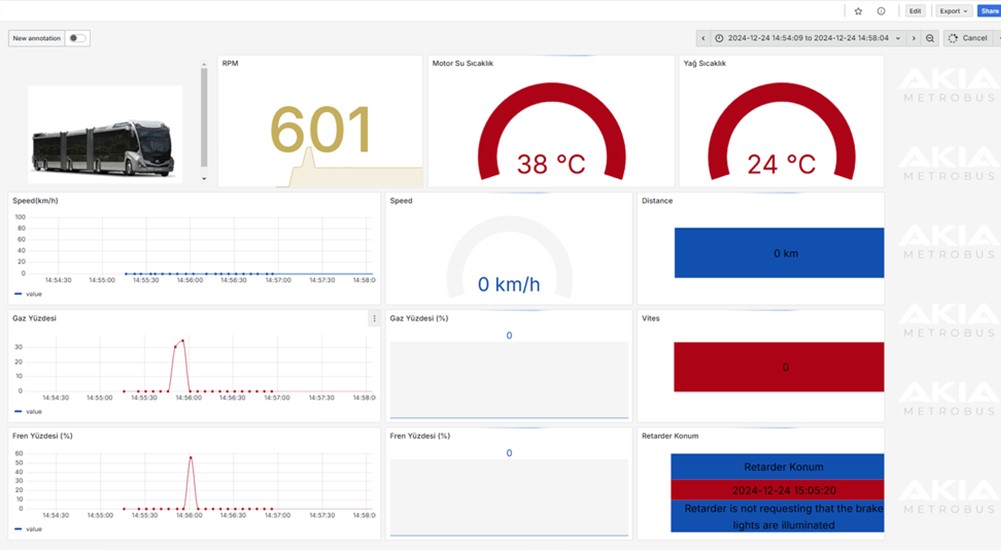
Task: Click the image panel scrollbar
Action: (x=204, y=118)
